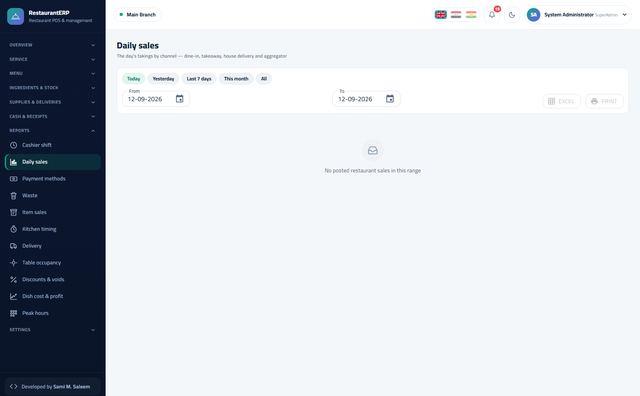
Task: Click Developed by Sami M. Saleem link
Action: pyautogui.click(x=53, y=387)
